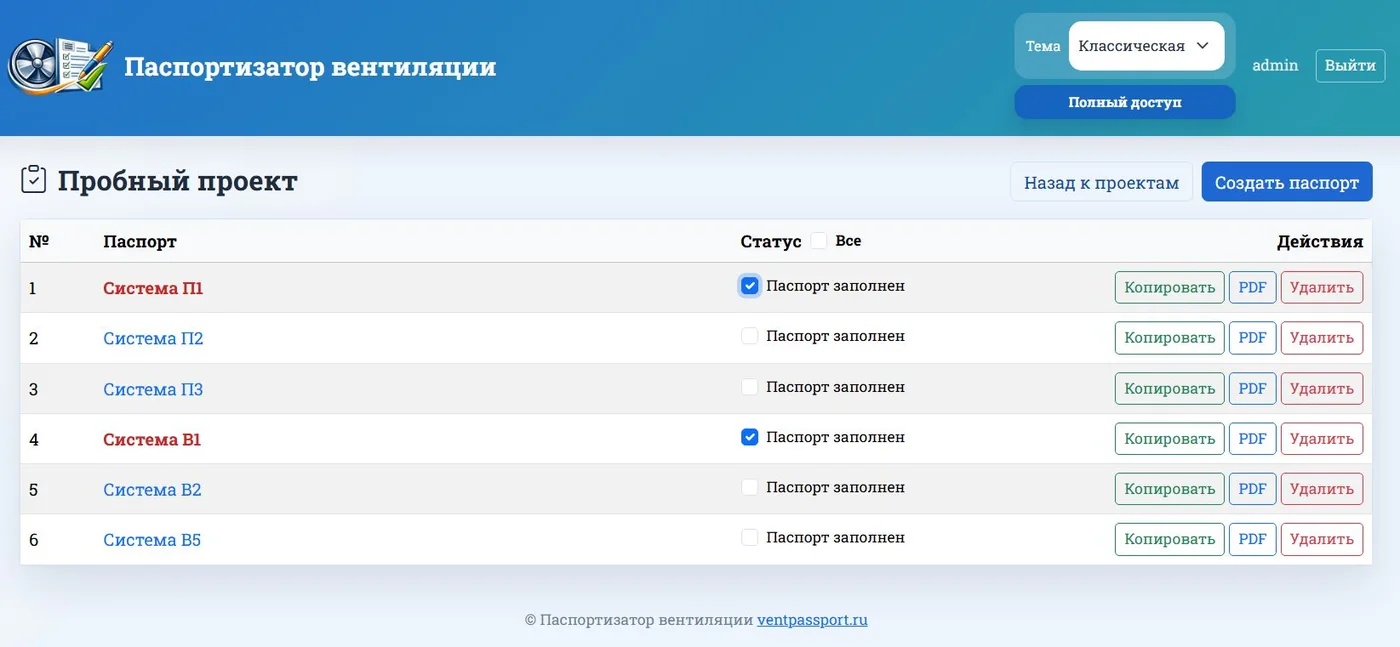
Task: Click the Выйти logout button
Action: pyautogui.click(x=1350, y=65)
